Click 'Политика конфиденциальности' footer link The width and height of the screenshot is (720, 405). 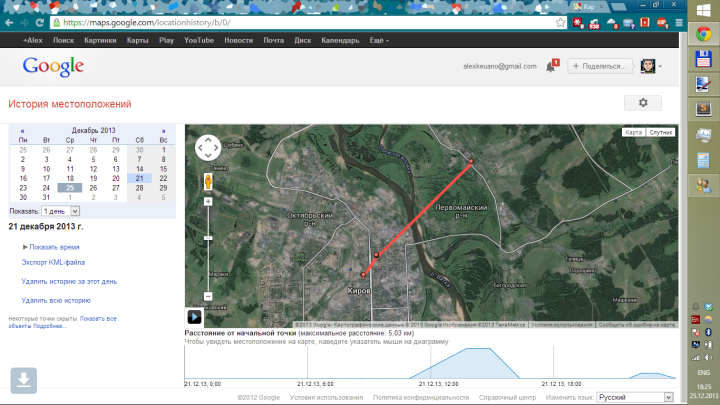421,397
